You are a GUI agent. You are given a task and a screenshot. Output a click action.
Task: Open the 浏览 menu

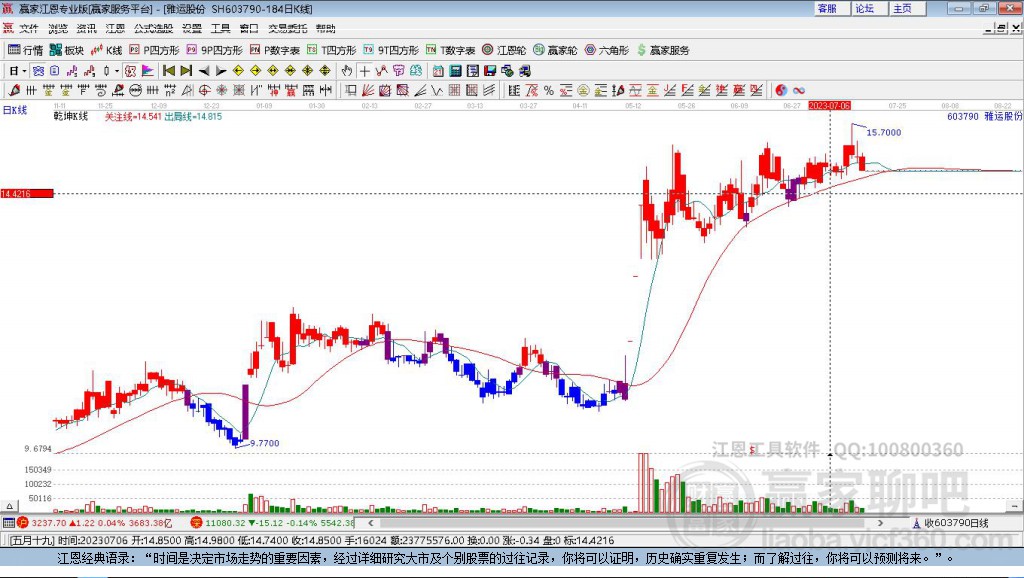pyautogui.click(x=57, y=28)
